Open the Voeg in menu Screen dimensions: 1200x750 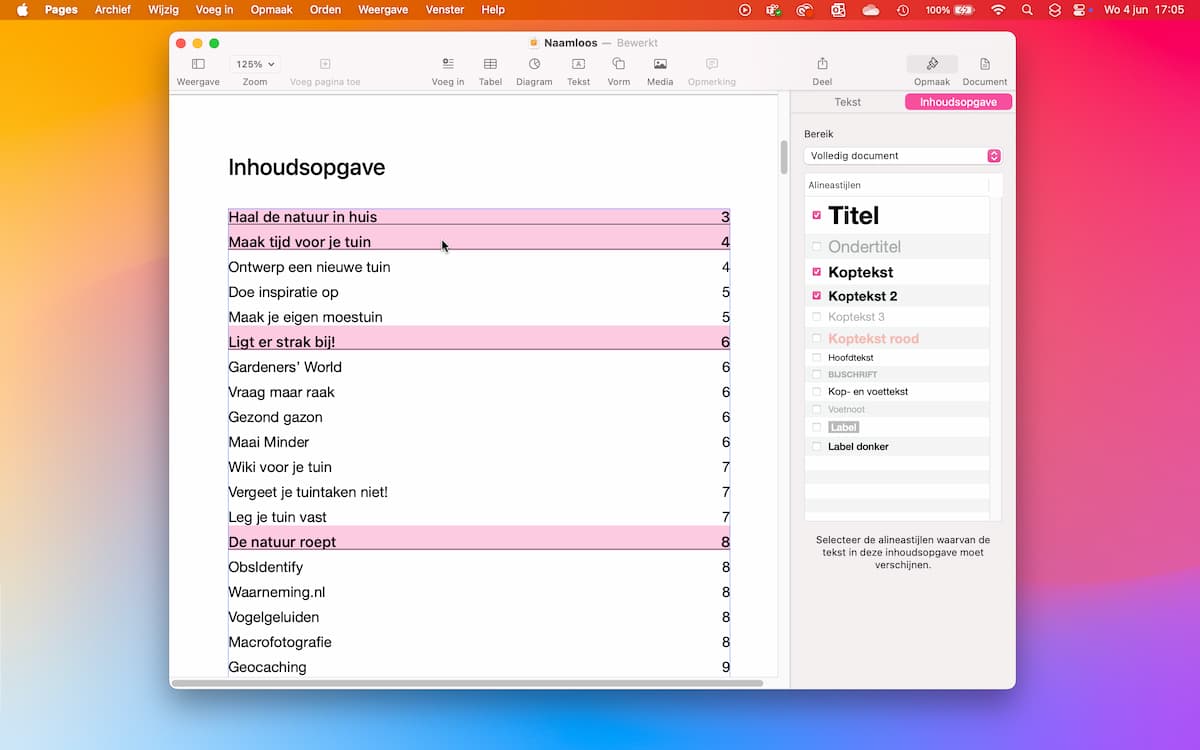click(214, 9)
